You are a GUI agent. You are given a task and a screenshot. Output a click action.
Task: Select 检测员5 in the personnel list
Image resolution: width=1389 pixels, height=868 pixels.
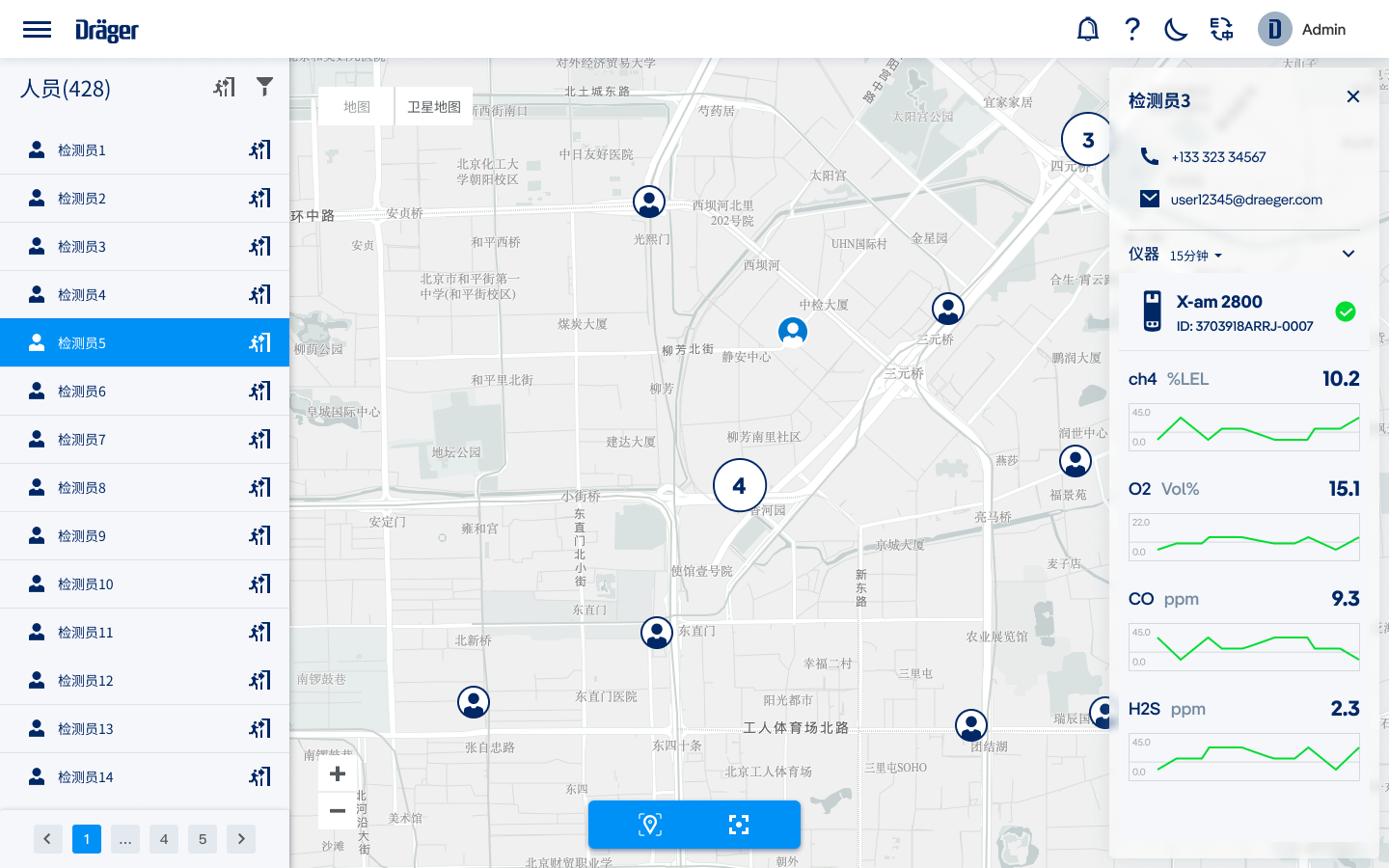point(145,343)
